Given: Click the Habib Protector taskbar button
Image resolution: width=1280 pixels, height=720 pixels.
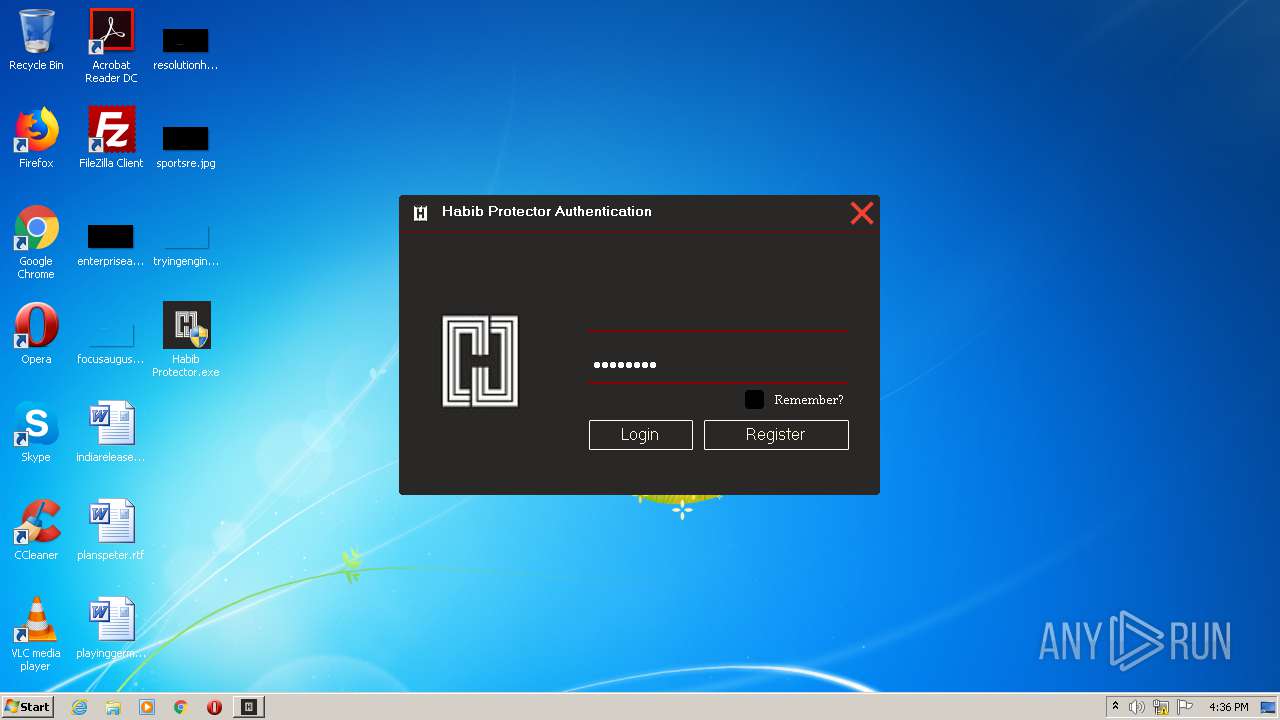Looking at the screenshot, I should coord(249,707).
